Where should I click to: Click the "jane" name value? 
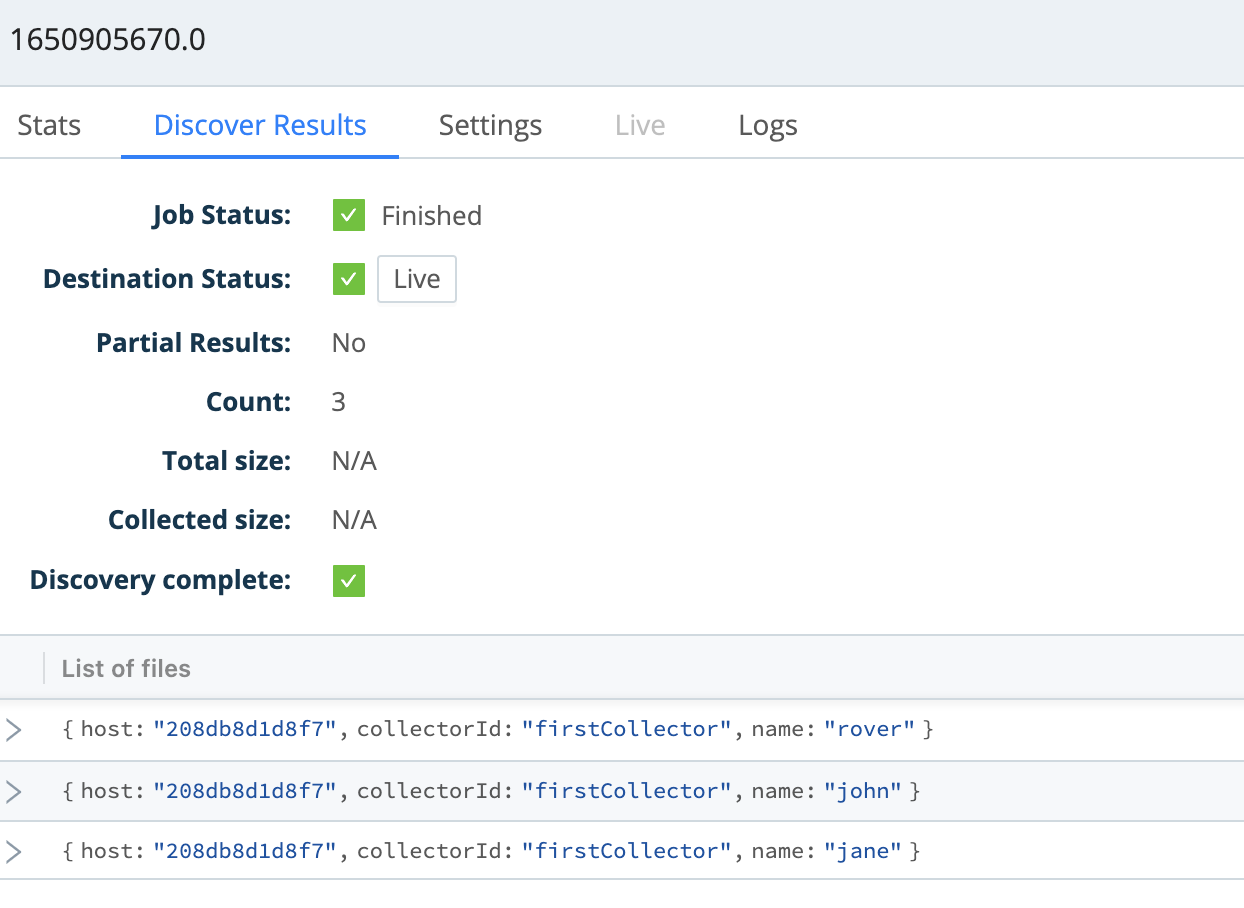(x=863, y=852)
